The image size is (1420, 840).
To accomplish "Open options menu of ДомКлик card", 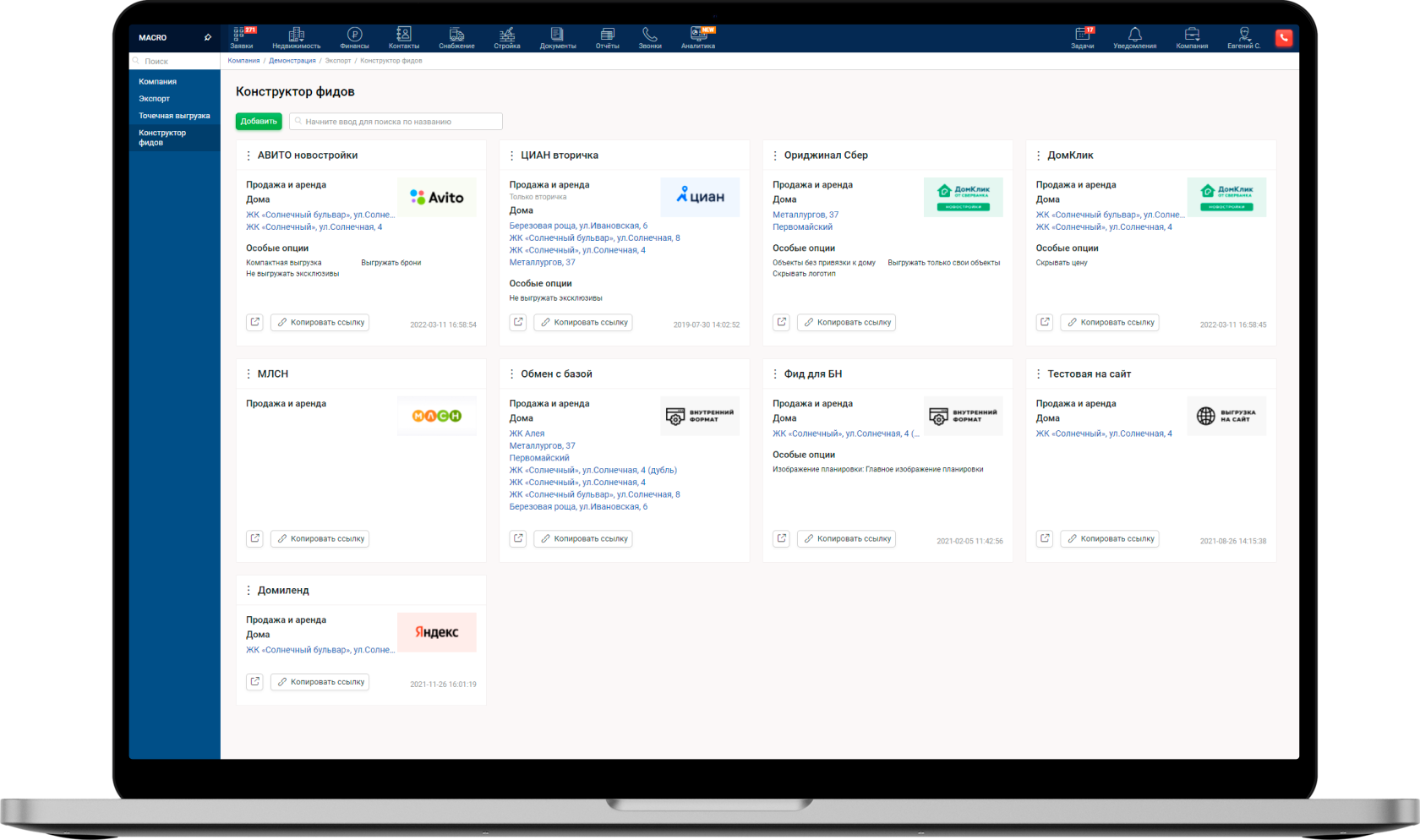I will pos(1039,155).
